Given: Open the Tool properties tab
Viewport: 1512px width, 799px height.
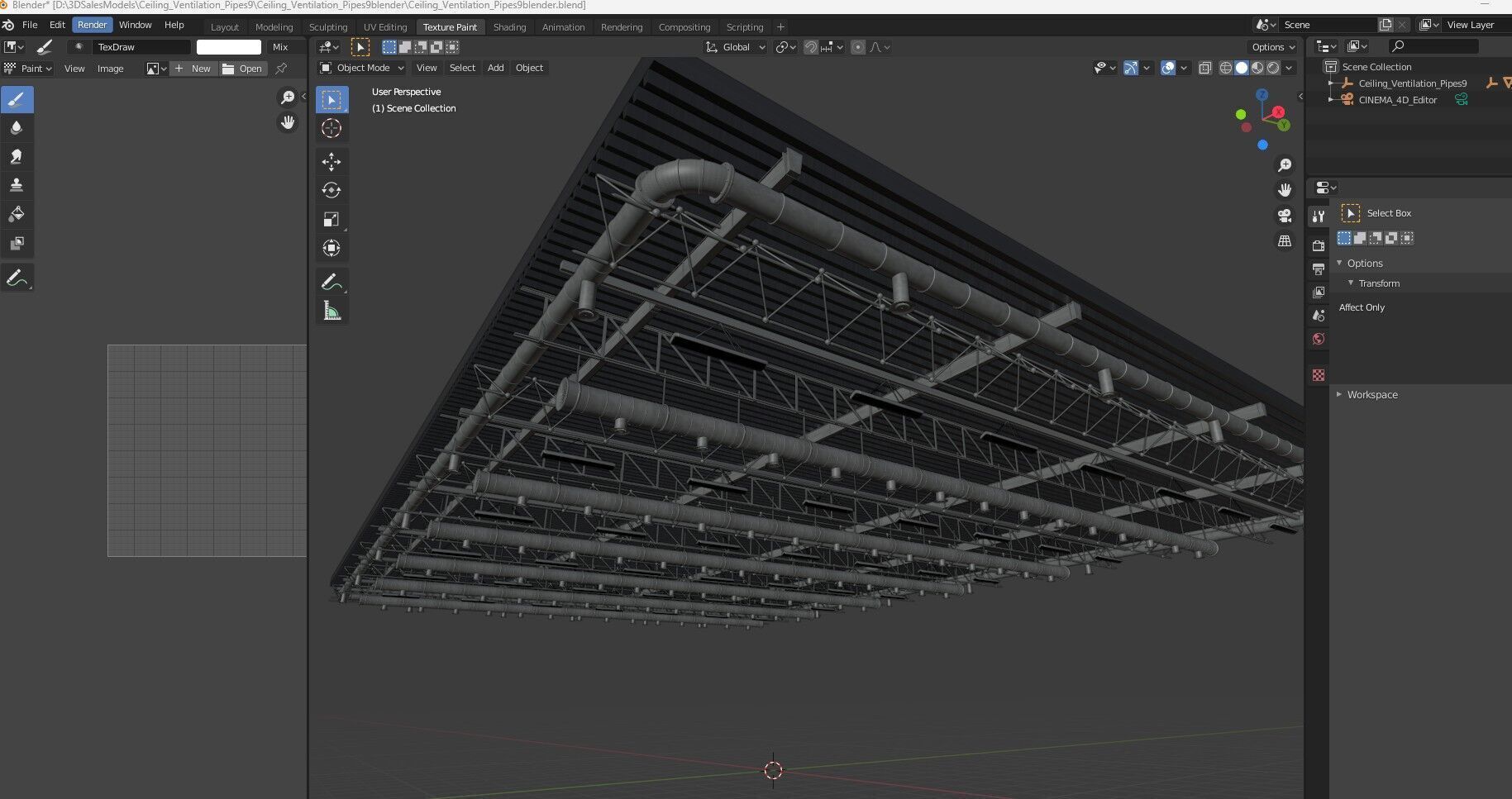Looking at the screenshot, I should (1319, 216).
